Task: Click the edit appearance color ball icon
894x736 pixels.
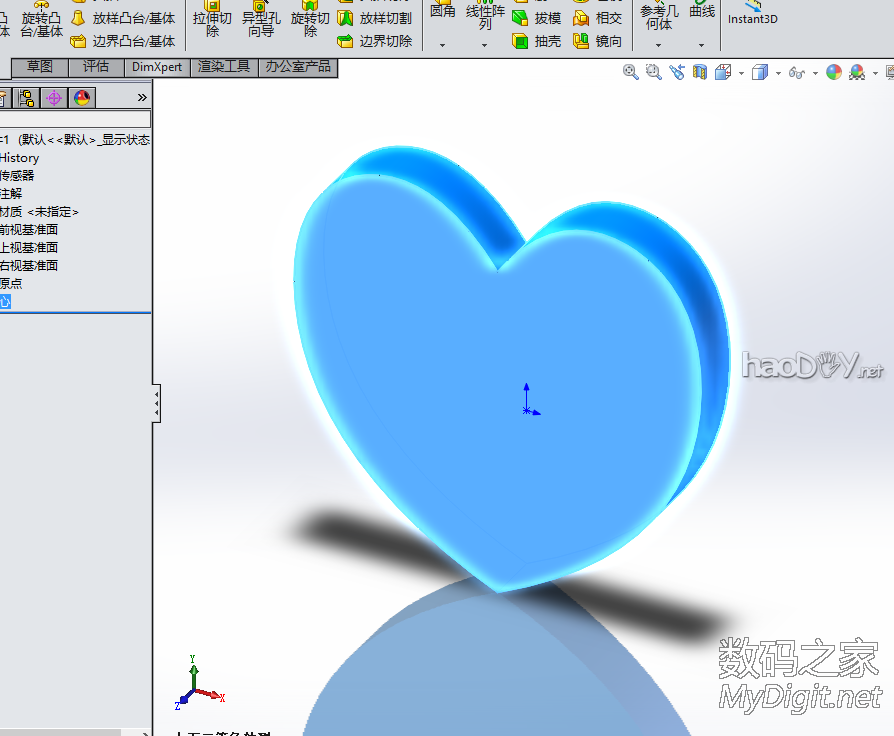Action: point(834,72)
